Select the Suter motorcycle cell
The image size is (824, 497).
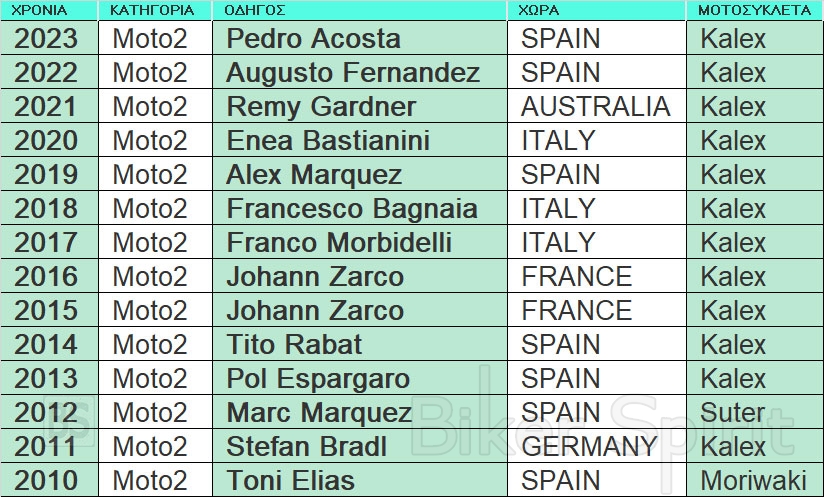coord(732,413)
